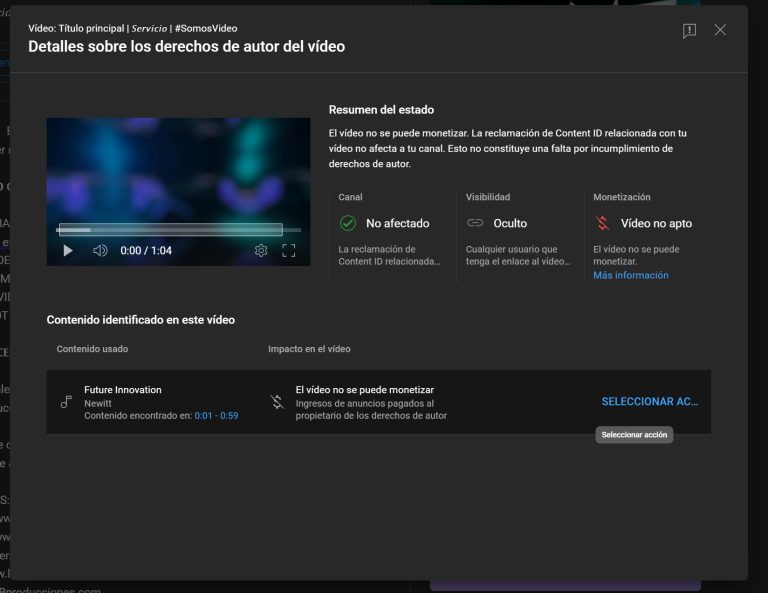Click the SELECCIONAR AC... action button
Image resolution: width=768 pixels, height=593 pixels.
[x=650, y=402]
